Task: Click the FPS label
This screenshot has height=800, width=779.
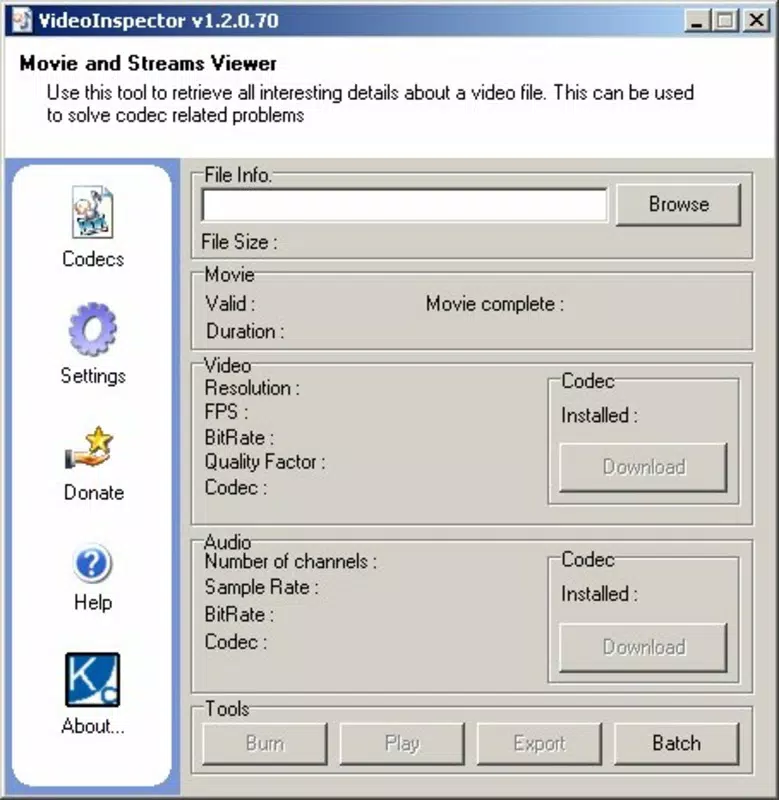Action: coord(226,412)
